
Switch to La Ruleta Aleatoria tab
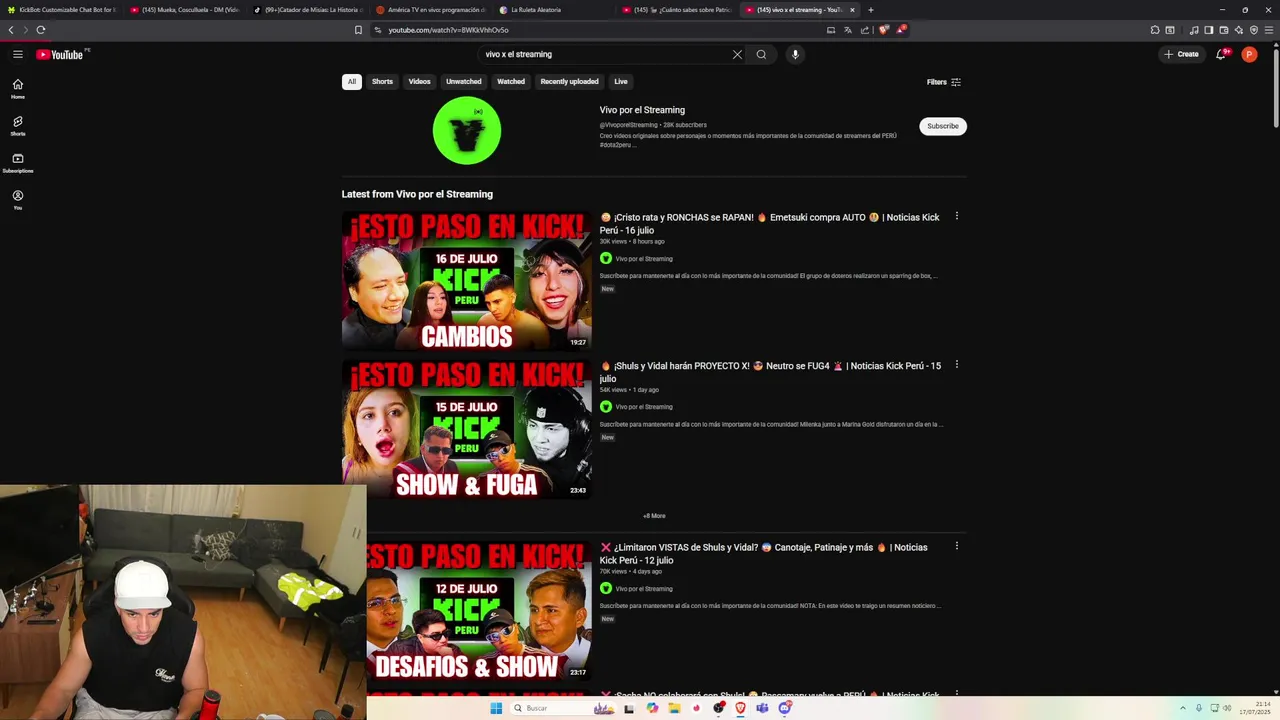(x=553, y=10)
